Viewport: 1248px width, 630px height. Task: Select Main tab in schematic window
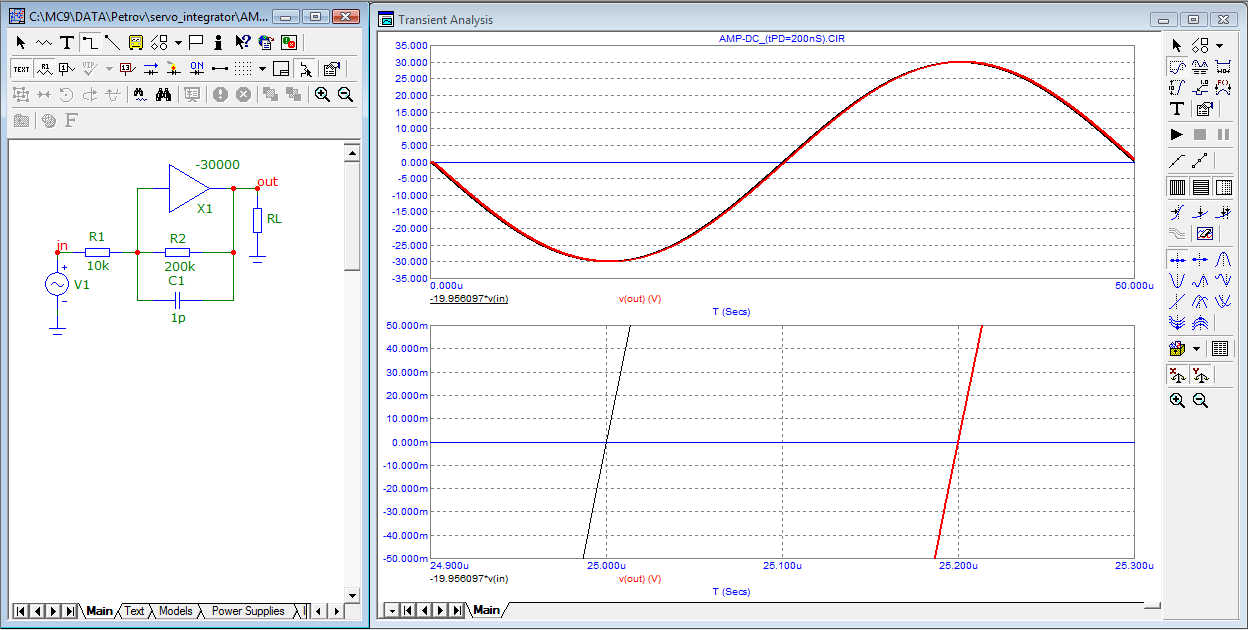100,611
